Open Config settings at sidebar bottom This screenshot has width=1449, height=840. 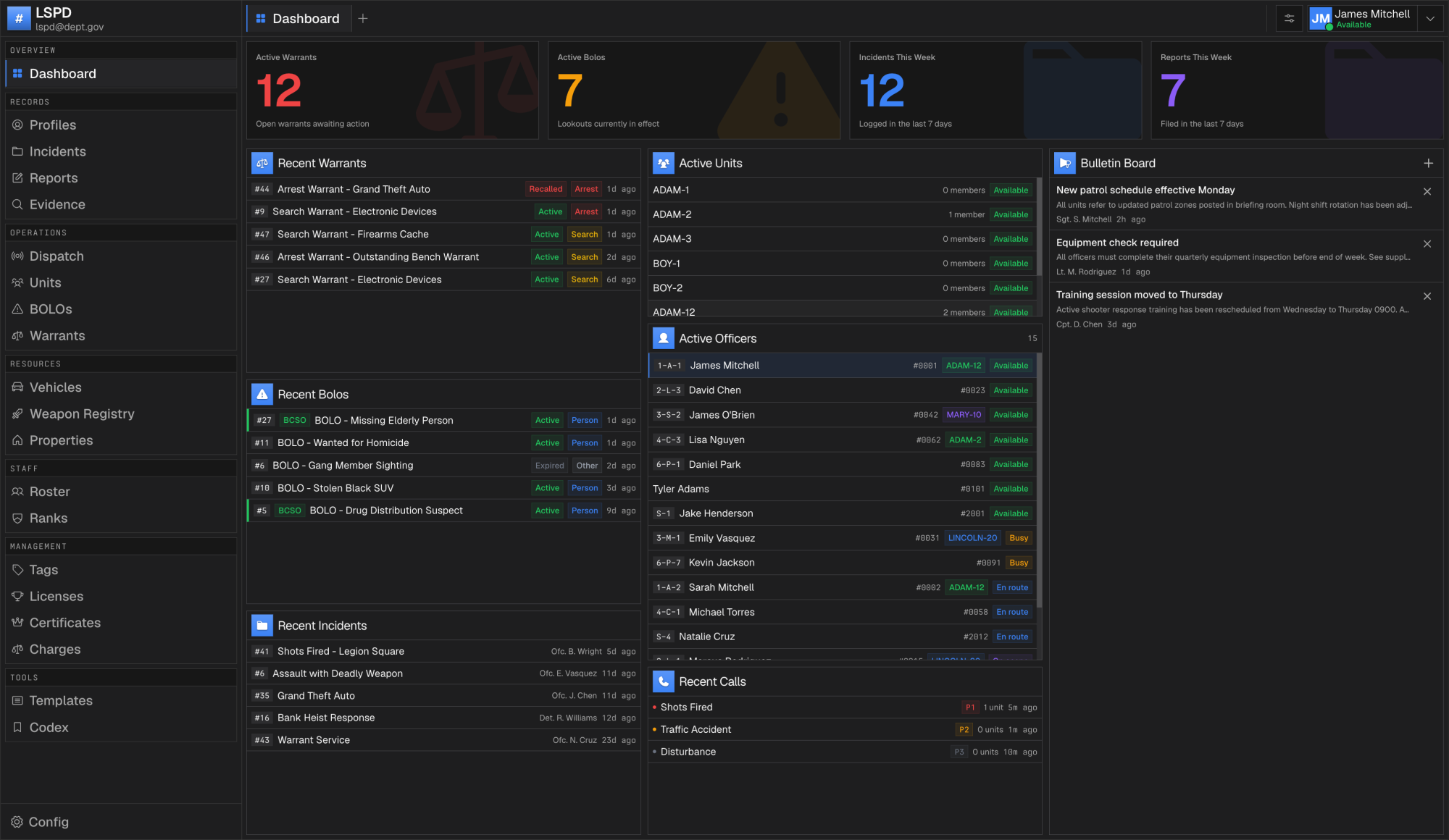(121, 822)
